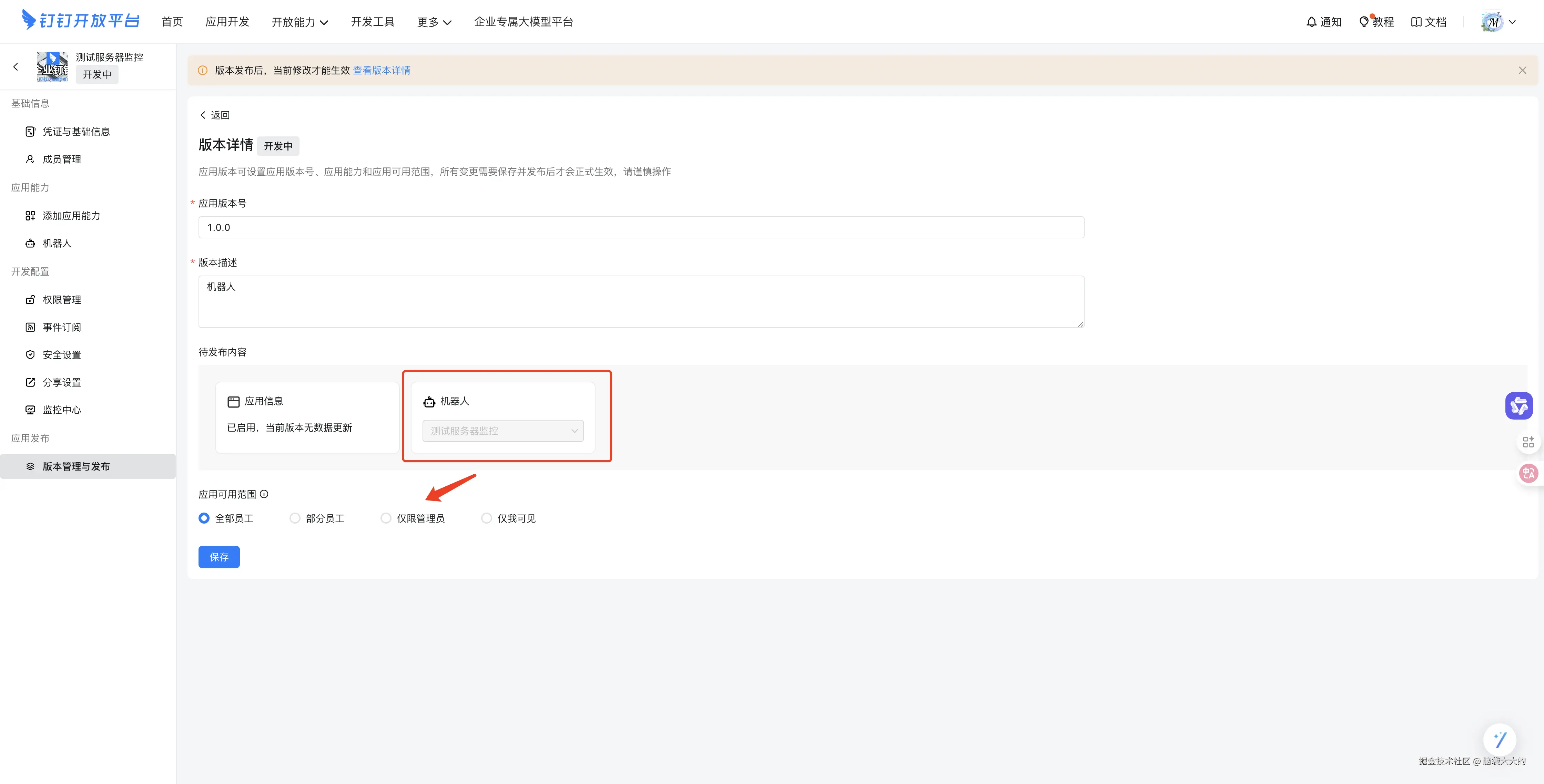This screenshot has width=1544, height=784.
Task: Open 事件订阅 in the sidebar
Action: tap(62, 327)
